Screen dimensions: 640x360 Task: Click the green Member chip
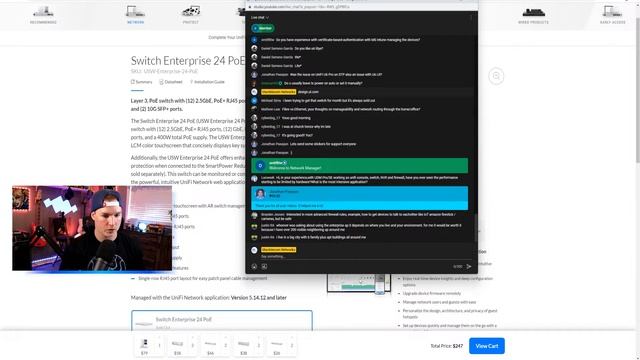pos(263,28)
